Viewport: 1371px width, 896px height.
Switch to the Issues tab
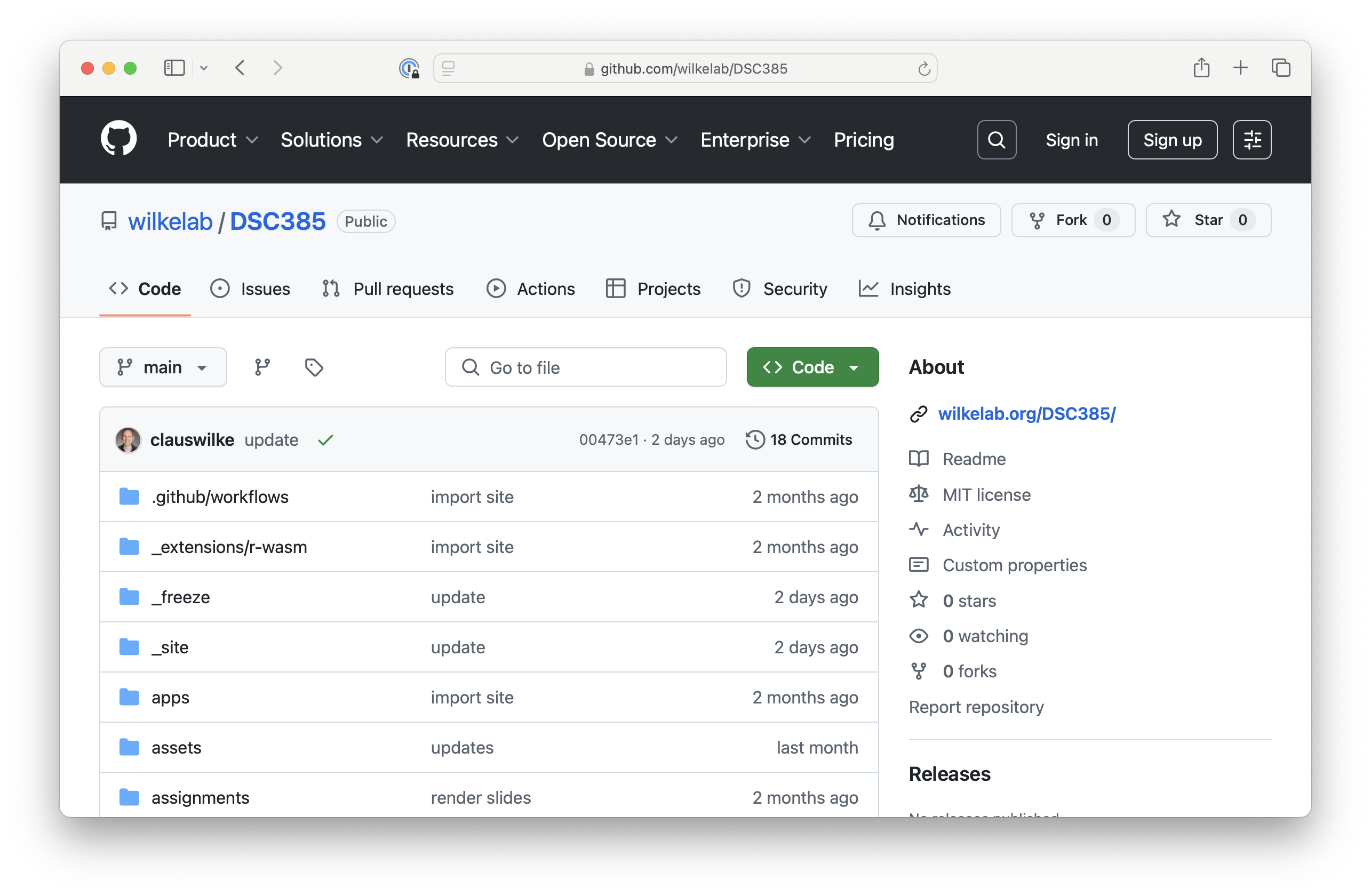pyautogui.click(x=250, y=289)
